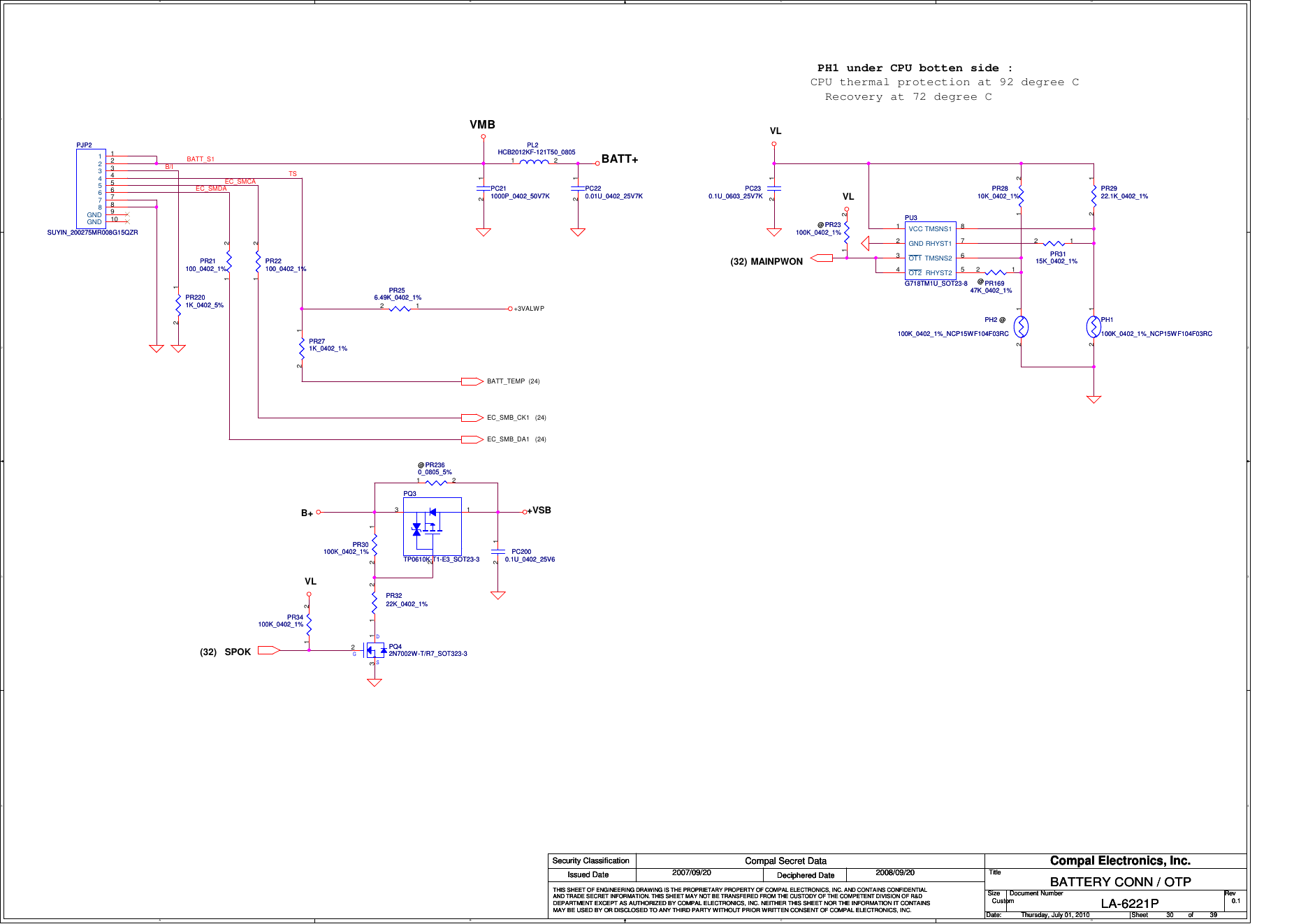Click the MAINPWON port symbol
Viewport: 1308px width, 924px height.
point(822,258)
